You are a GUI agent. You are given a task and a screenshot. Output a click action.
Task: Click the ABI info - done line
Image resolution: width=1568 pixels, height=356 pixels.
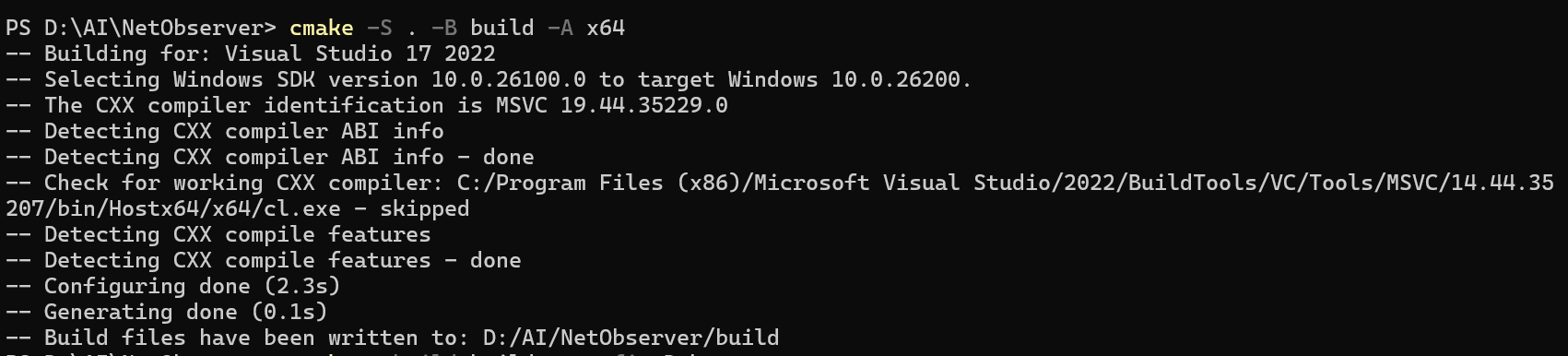269,157
